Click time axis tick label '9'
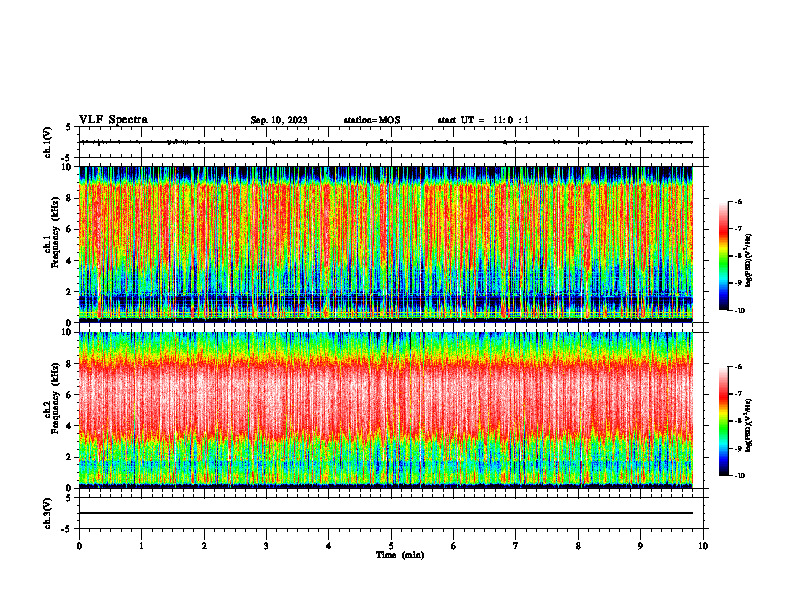The width and height of the screenshot is (792, 612). pos(640,546)
